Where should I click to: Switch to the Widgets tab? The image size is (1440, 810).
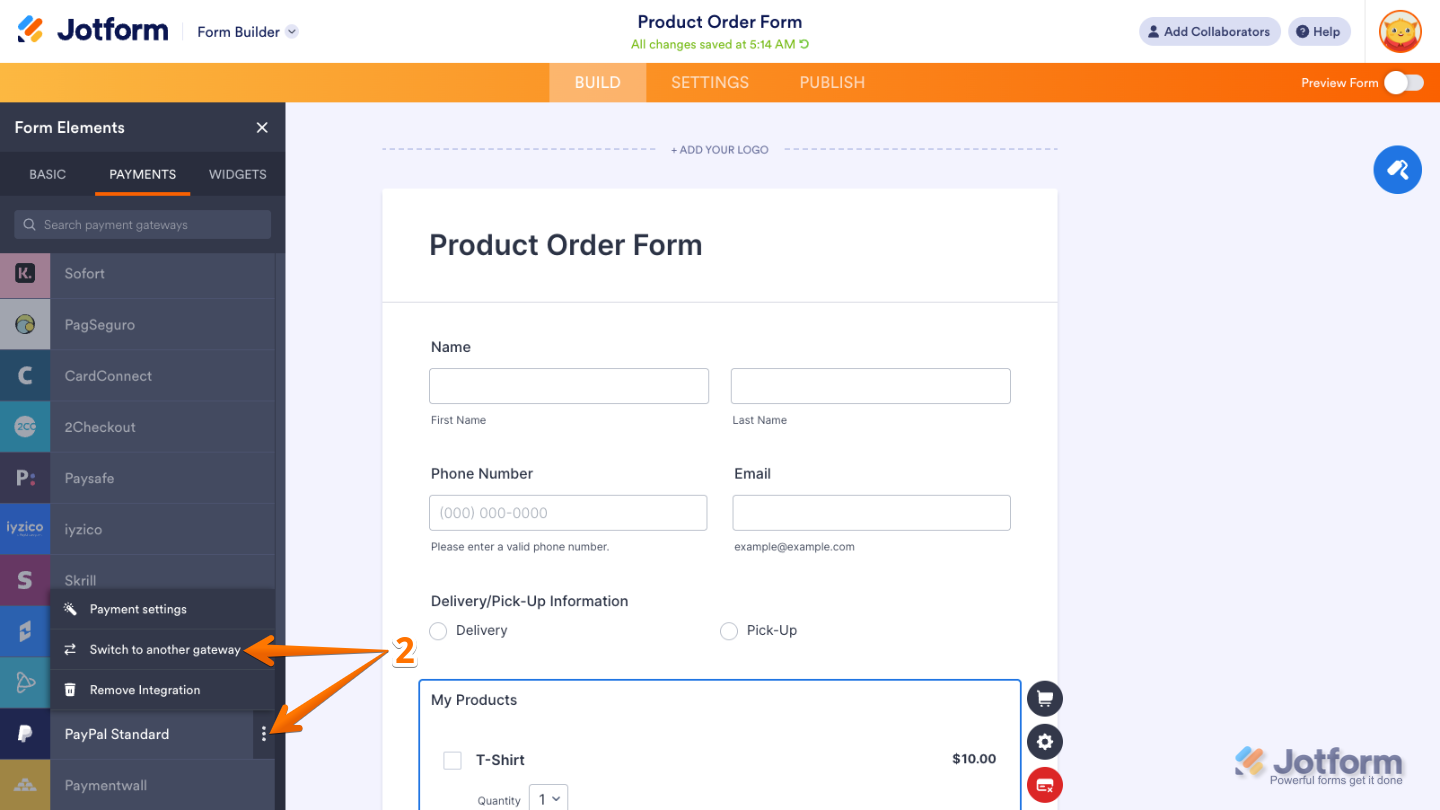pos(237,174)
